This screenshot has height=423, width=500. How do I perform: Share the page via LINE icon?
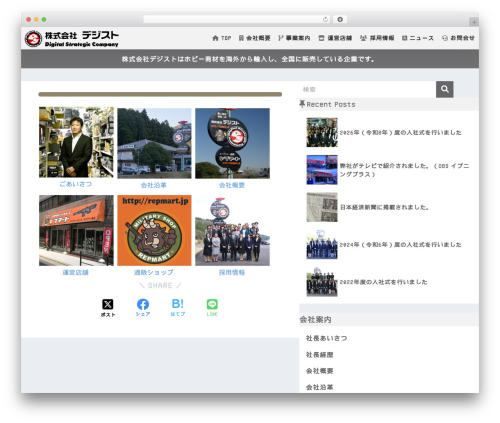tap(212, 308)
